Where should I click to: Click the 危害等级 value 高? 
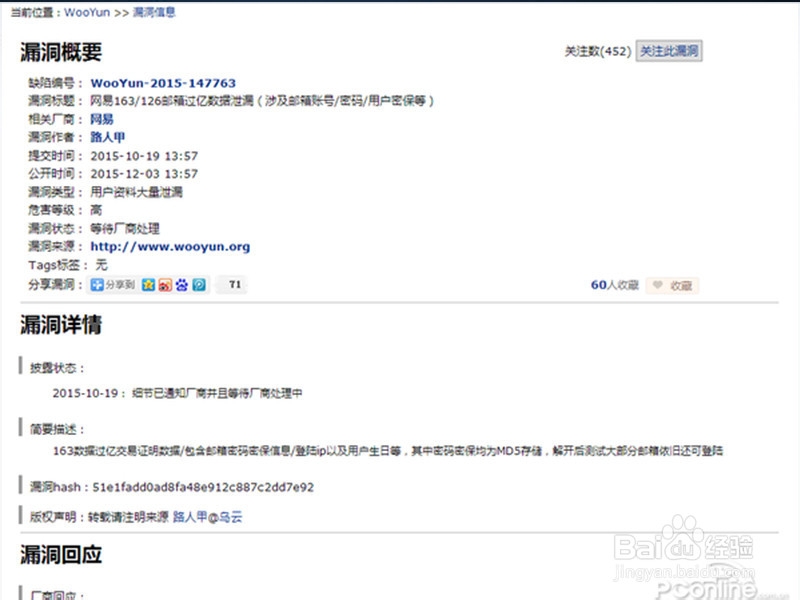[96, 210]
